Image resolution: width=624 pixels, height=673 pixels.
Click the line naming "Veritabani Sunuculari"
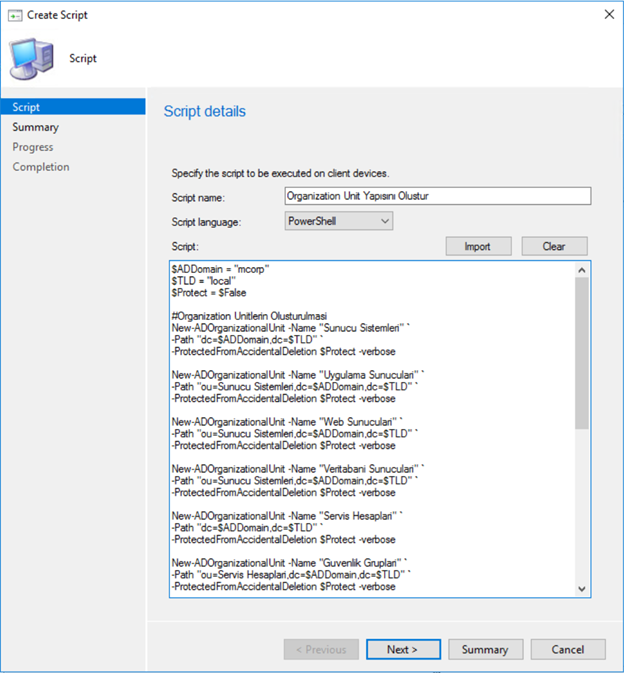tap(298, 469)
